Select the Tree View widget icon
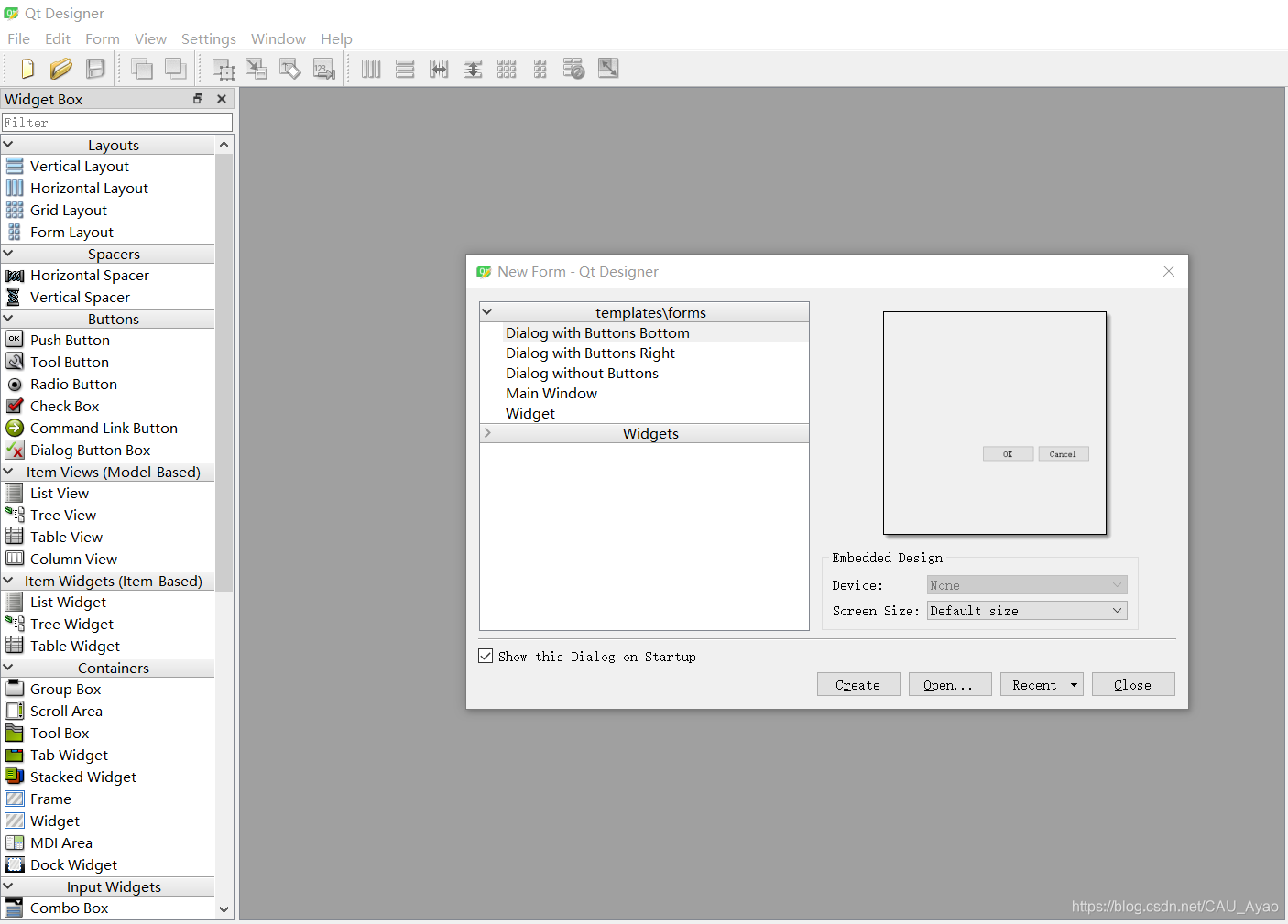The image size is (1288, 924). (x=15, y=515)
